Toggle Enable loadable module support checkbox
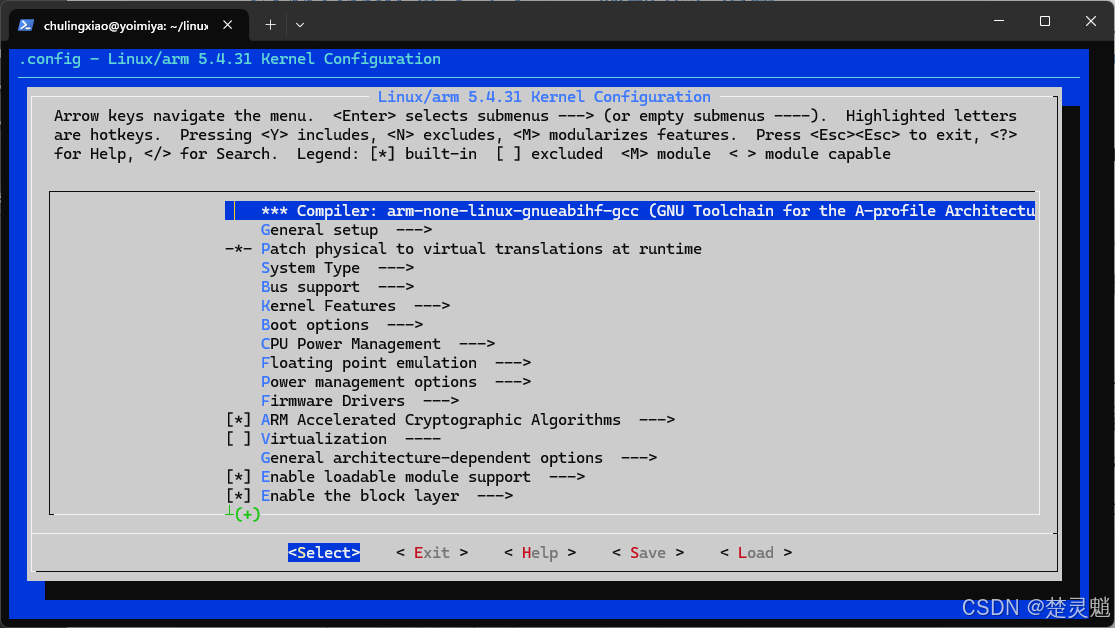The height and width of the screenshot is (628, 1115). tap(238, 477)
